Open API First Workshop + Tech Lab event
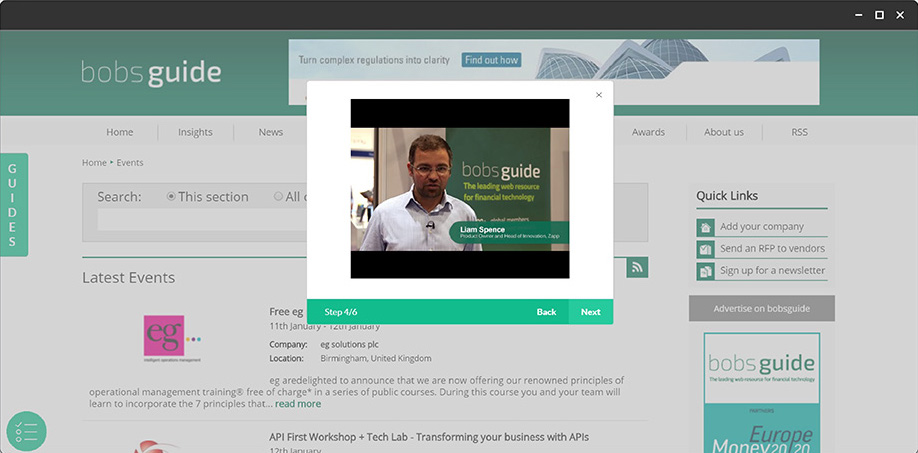Screen dimensions: 918x453 click(429, 437)
